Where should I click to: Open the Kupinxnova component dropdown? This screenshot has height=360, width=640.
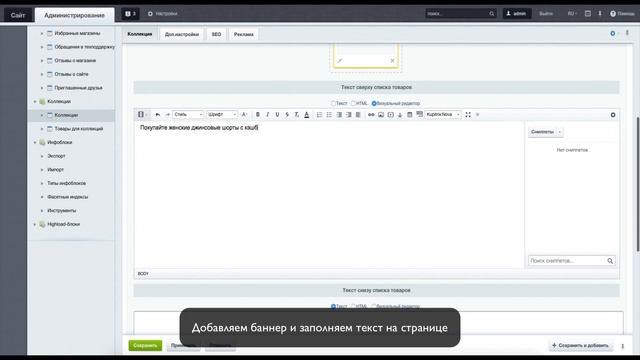click(x=443, y=115)
